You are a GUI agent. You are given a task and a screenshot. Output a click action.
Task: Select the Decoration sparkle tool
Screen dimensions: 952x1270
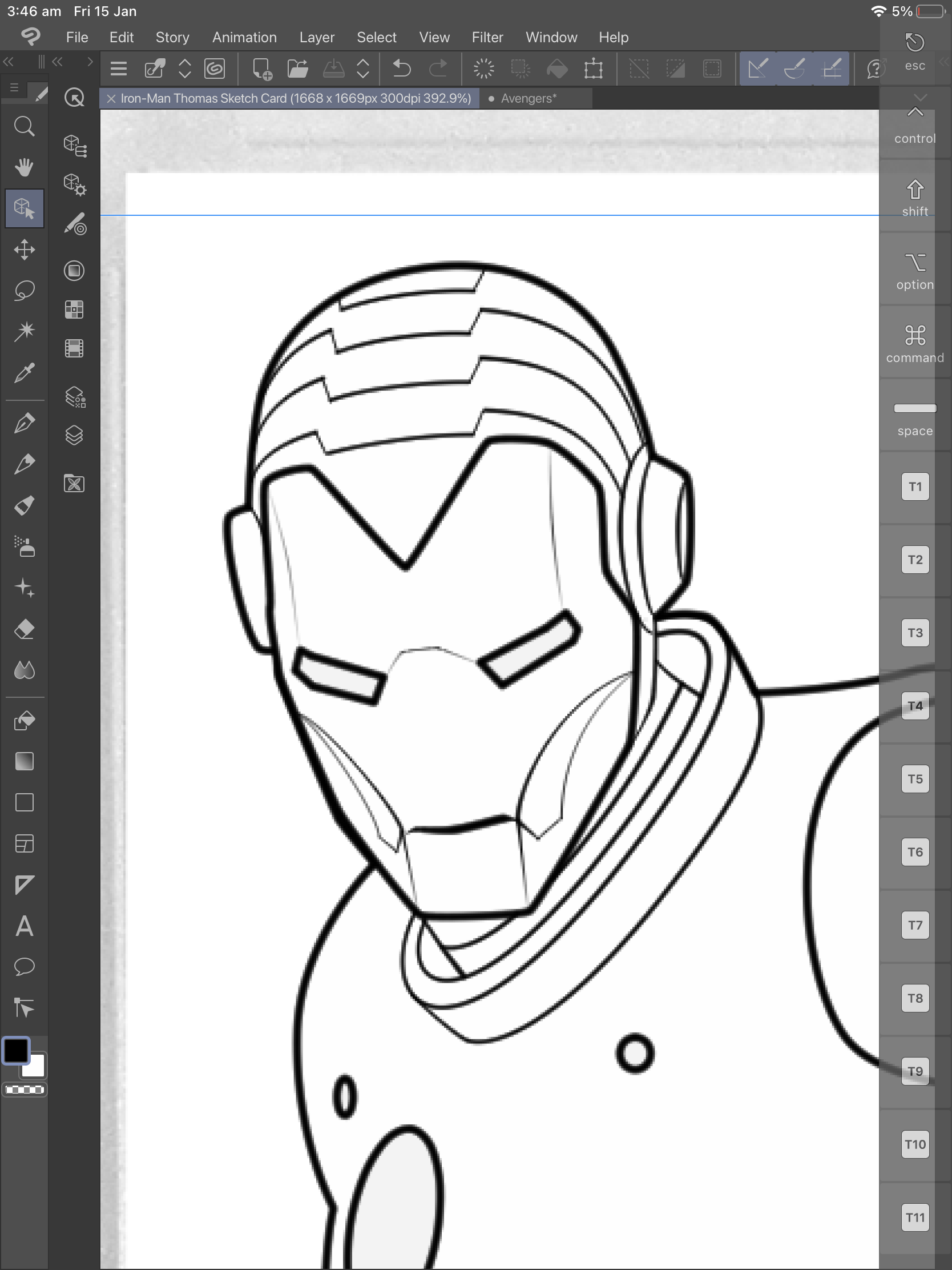(24, 588)
